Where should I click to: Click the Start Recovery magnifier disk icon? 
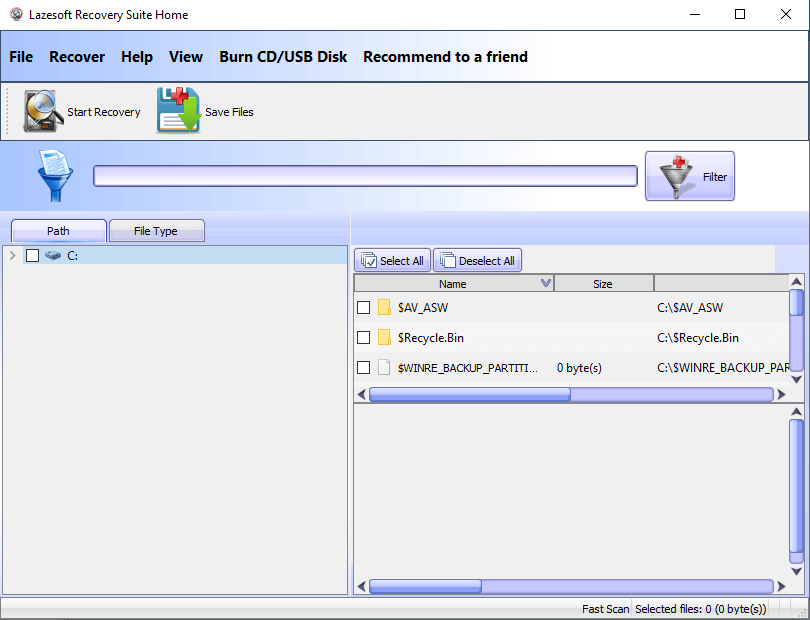coord(43,111)
